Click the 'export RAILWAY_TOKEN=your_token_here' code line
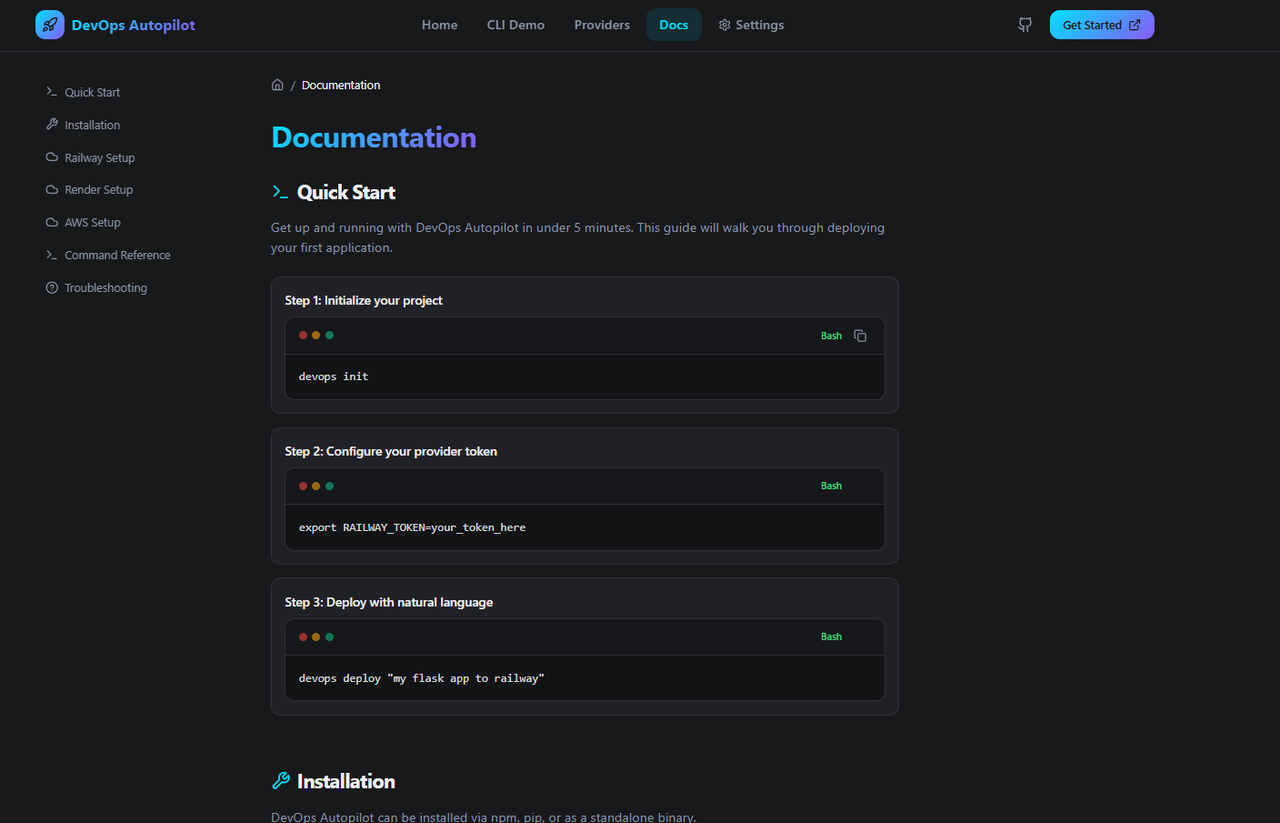The width and height of the screenshot is (1280, 823). (x=412, y=527)
